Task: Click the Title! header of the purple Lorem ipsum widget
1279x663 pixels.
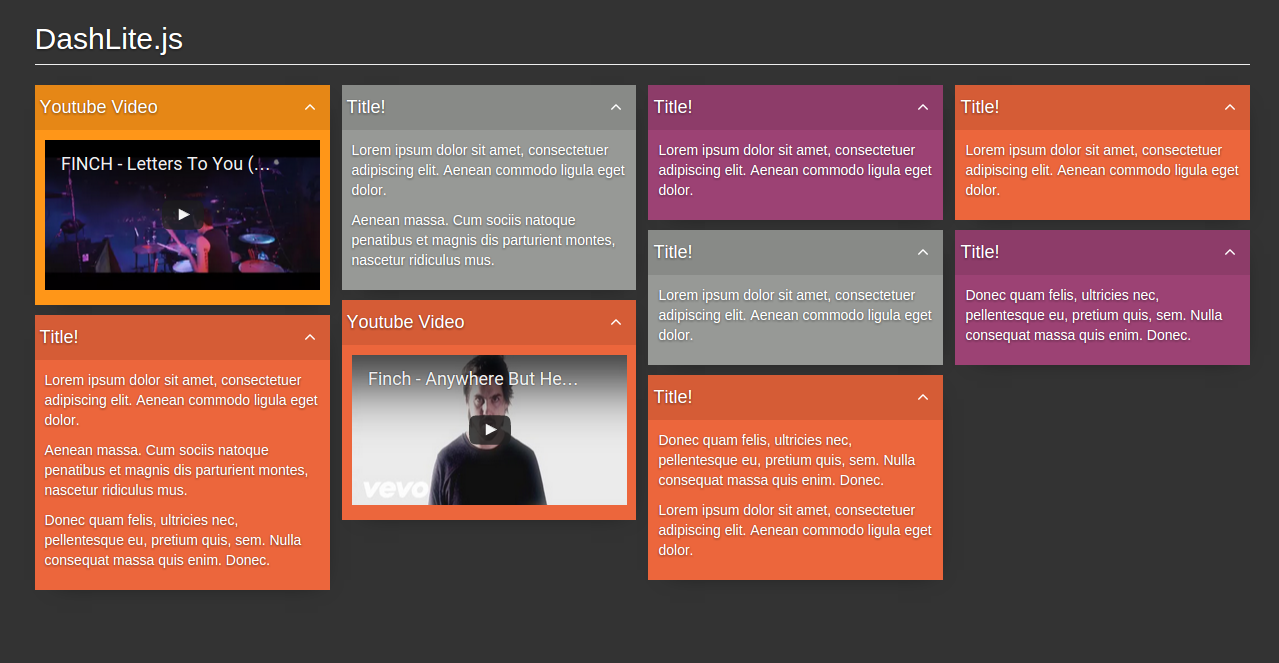Action: coord(673,107)
